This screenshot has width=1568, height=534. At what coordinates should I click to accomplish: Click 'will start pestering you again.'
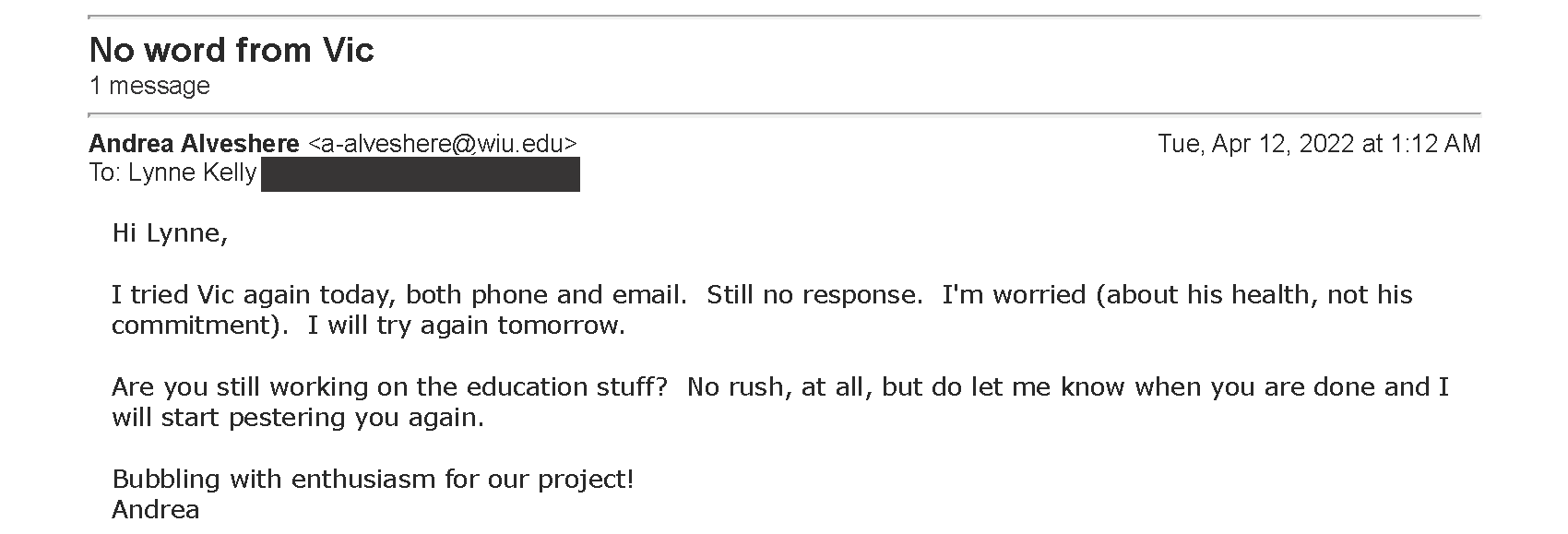point(298,418)
